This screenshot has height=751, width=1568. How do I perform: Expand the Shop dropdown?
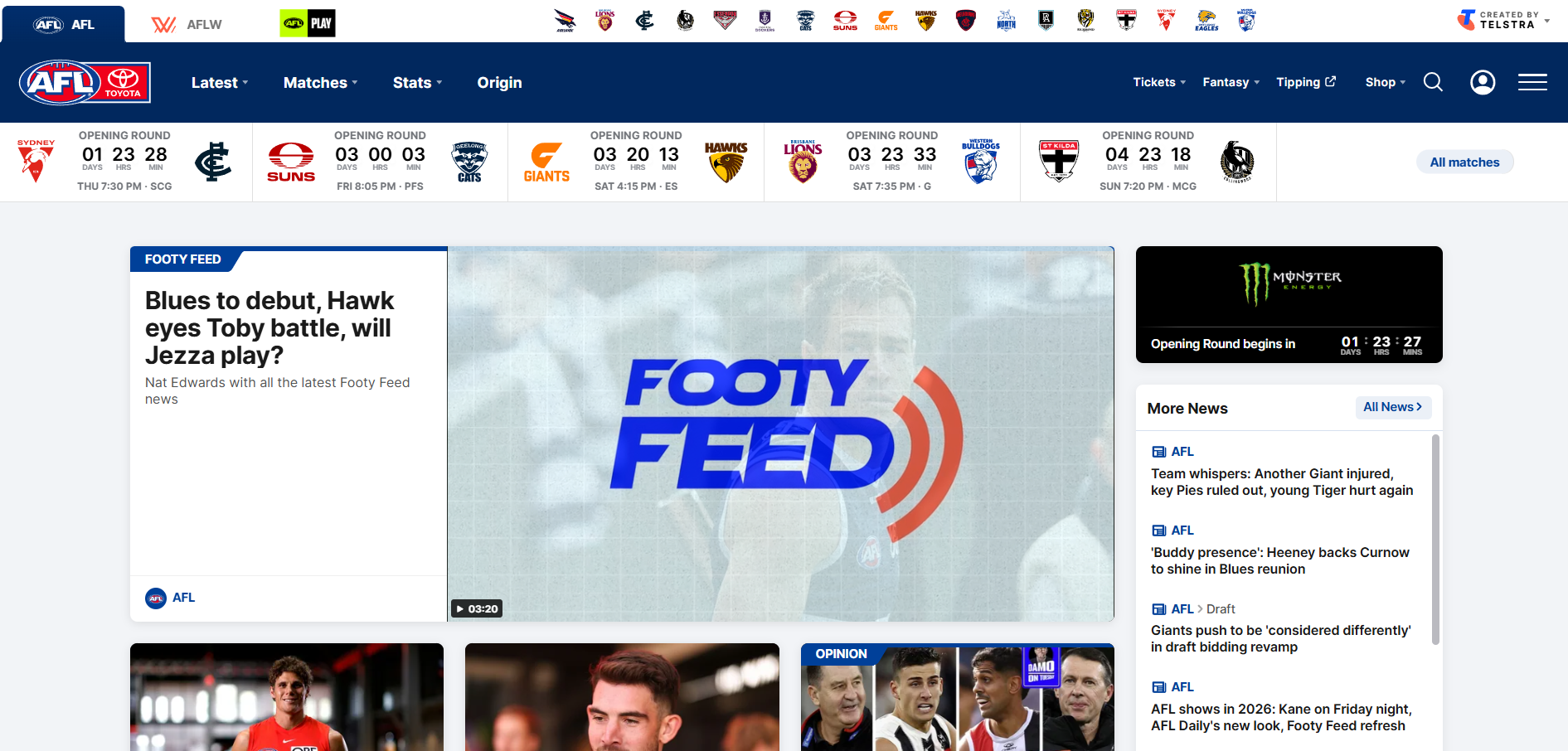click(x=1385, y=82)
